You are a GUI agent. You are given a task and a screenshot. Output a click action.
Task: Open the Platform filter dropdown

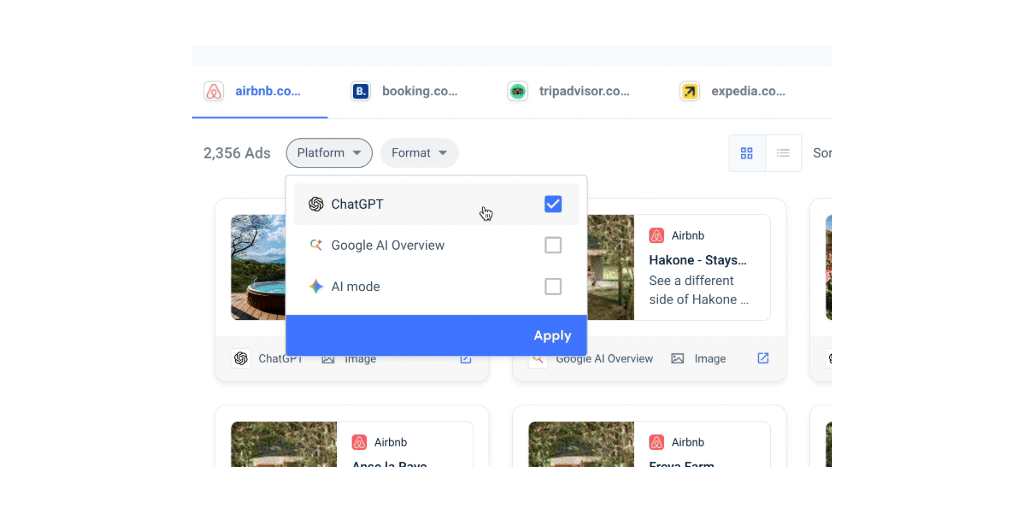tap(329, 153)
